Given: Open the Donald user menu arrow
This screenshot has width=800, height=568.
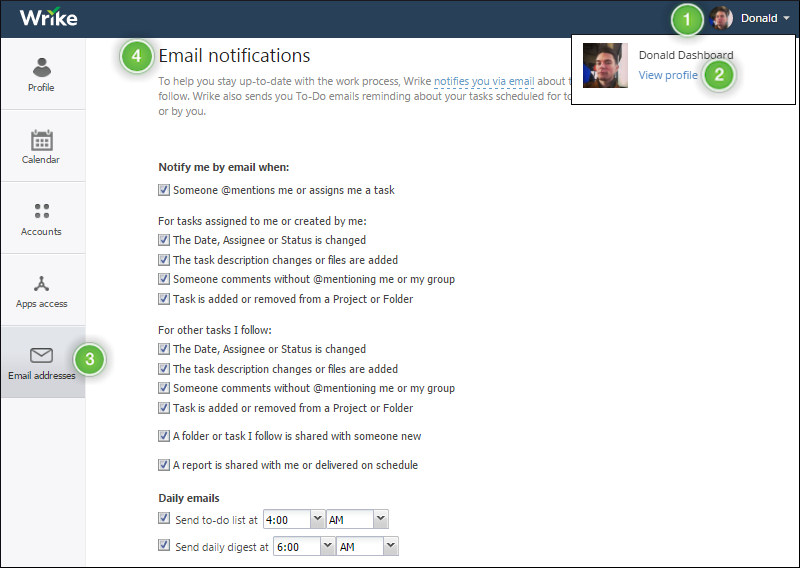Looking at the screenshot, I should pos(786,18).
